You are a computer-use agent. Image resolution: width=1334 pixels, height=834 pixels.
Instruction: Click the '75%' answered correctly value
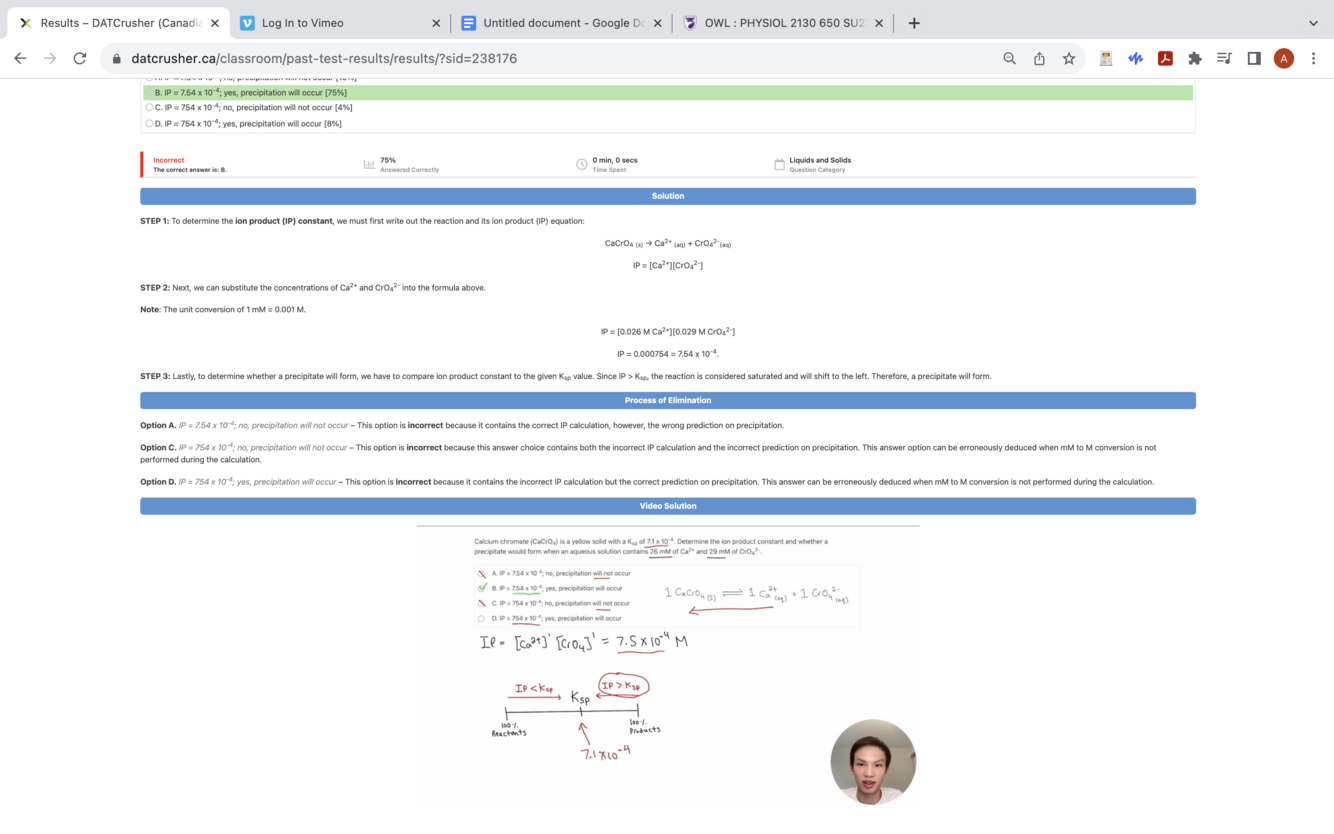[x=388, y=160]
